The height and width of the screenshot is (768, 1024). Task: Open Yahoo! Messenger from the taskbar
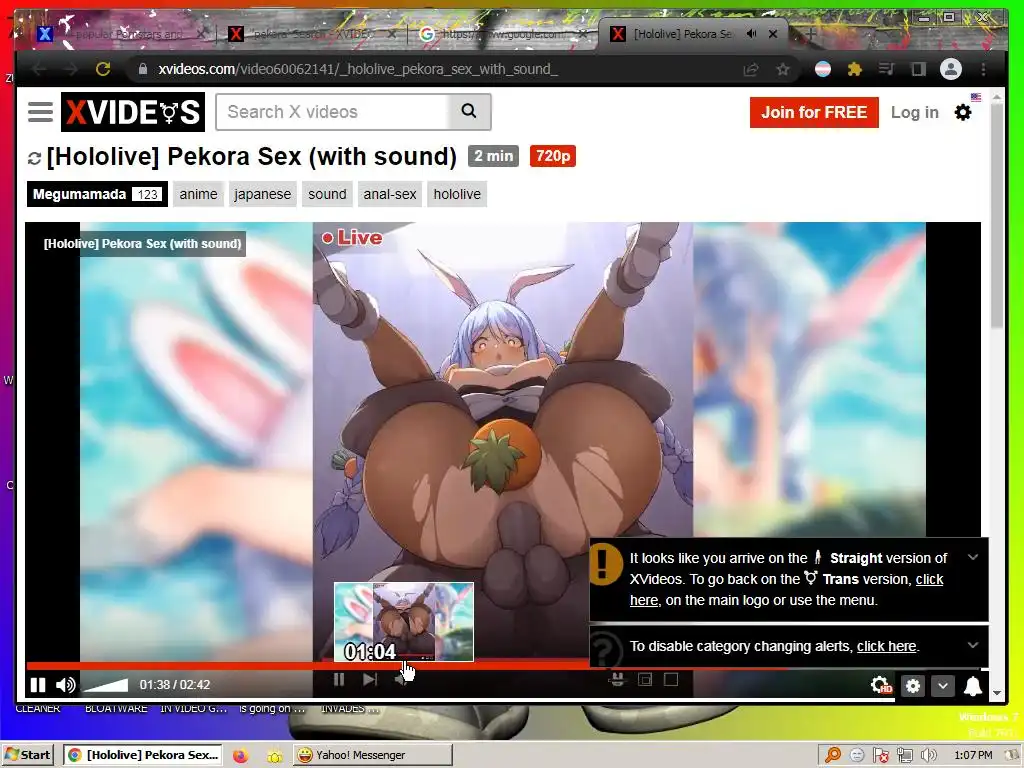coord(372,756)
